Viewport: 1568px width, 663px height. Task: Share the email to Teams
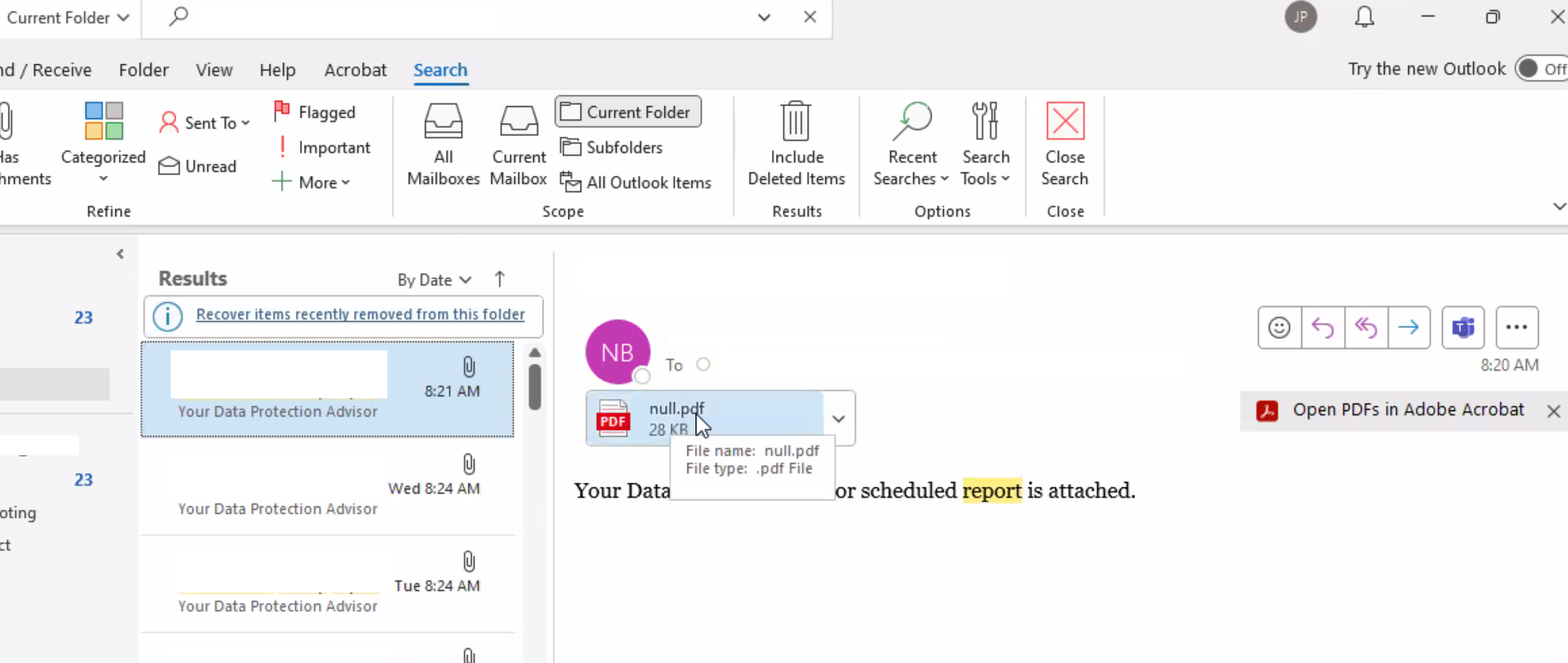click(x=1464, y=327)
